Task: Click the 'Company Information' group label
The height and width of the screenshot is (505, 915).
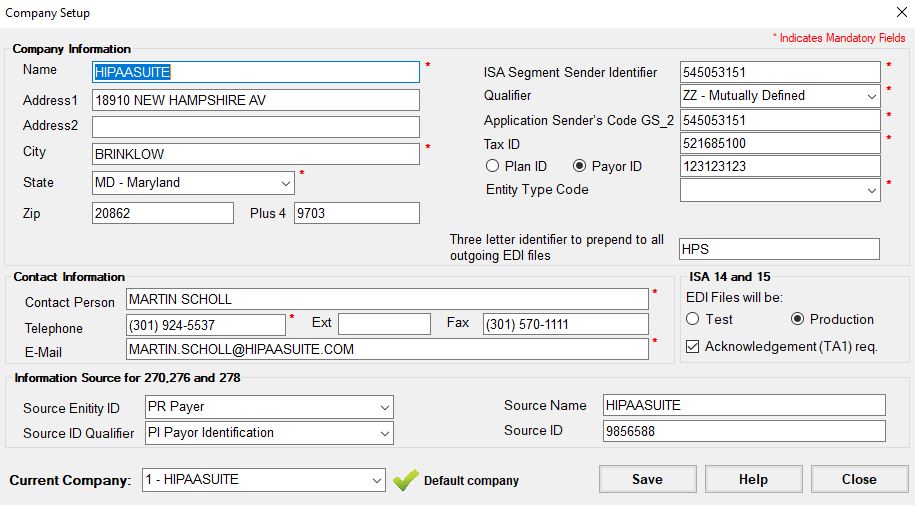Action: pos(72,49)
